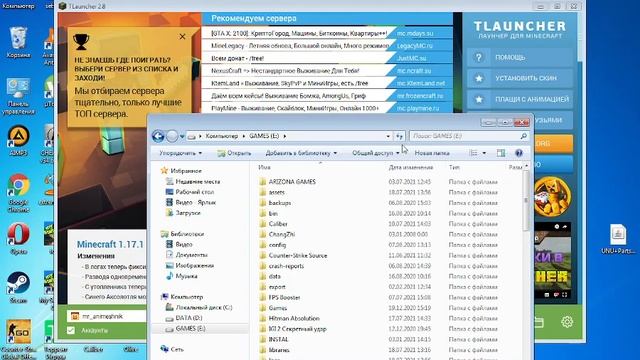This screenshot has width=640, height=360.
Task: Select GTA X 2100 recommended server
Action: pyautogui.click(x=327, y=33)
